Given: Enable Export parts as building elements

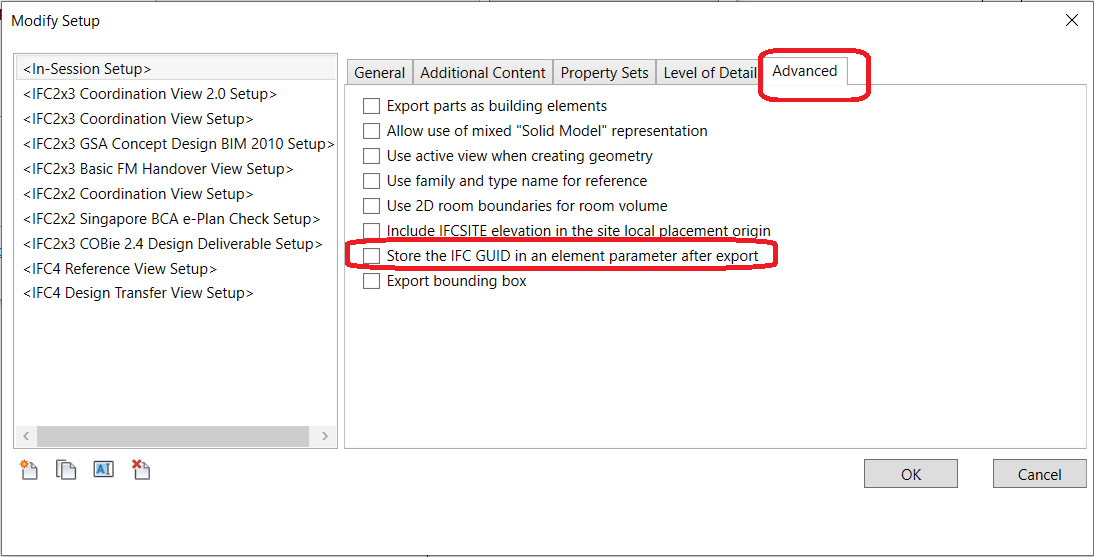Looking at the screenshot, I should click(372, 106).
